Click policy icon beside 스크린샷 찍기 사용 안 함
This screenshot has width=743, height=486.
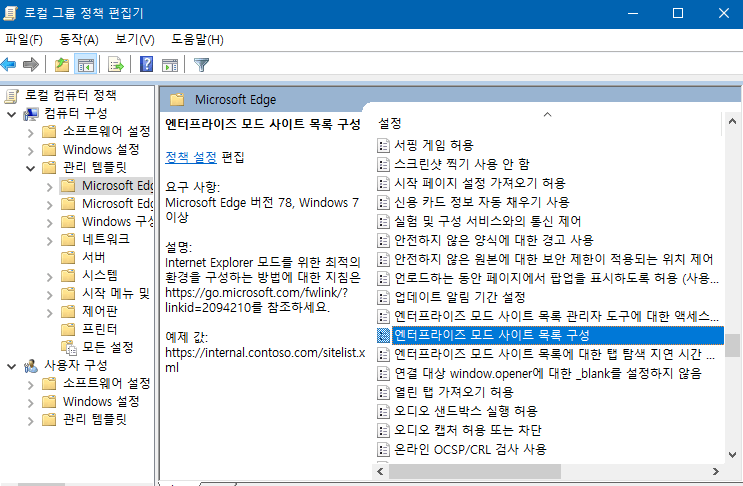pos(383,164)
